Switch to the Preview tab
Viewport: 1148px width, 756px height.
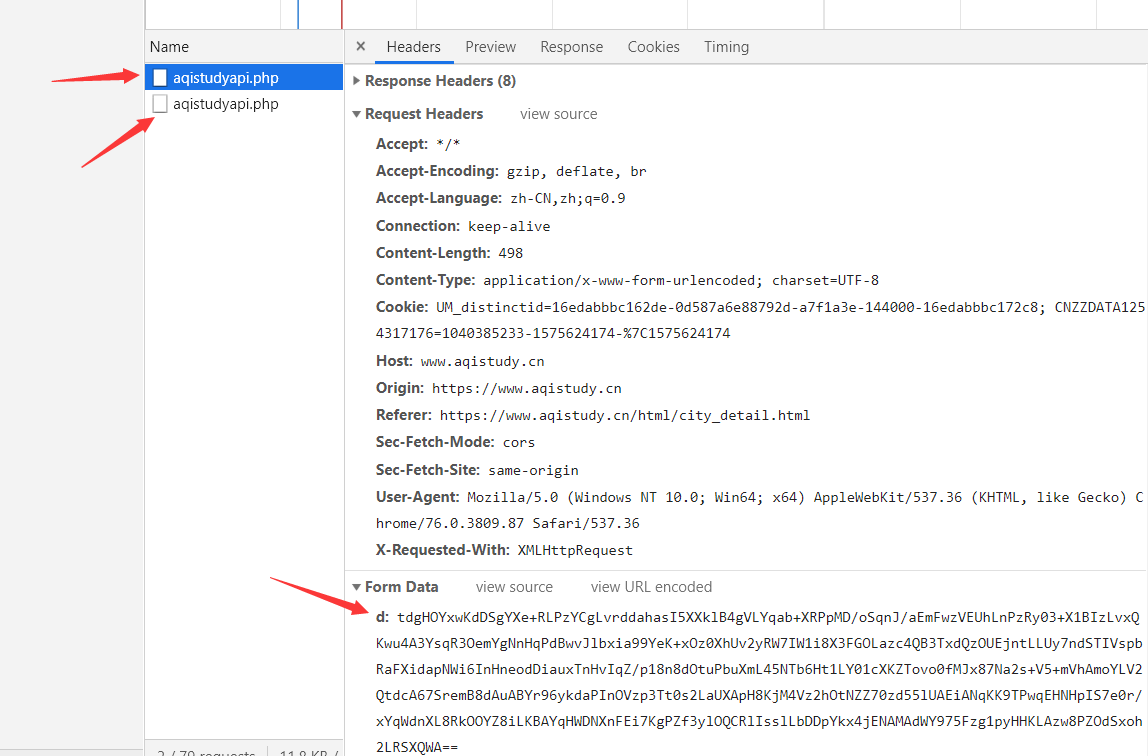pos(490,47)
